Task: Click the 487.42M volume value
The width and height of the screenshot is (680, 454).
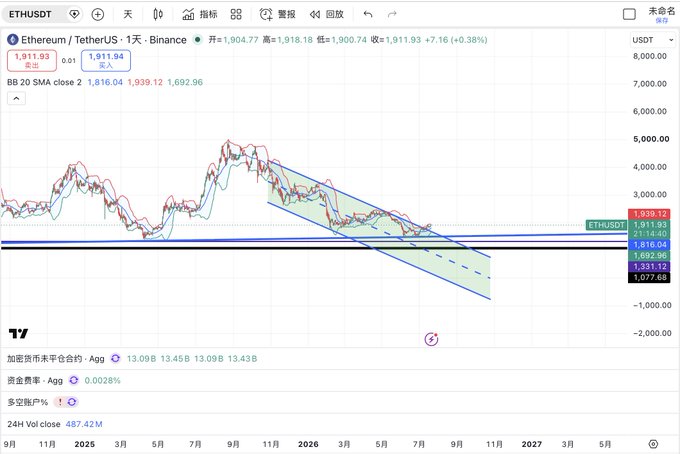Action: pos(84,424)
